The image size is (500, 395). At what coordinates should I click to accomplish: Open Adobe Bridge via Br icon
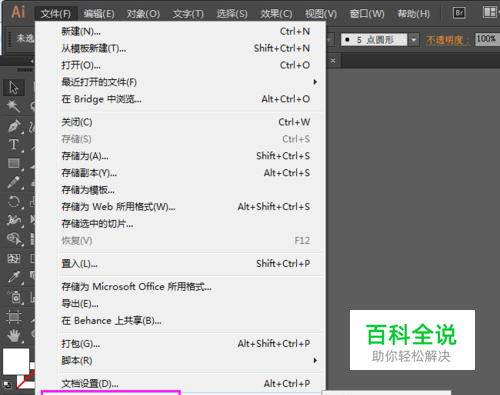[x=459, y=13]
